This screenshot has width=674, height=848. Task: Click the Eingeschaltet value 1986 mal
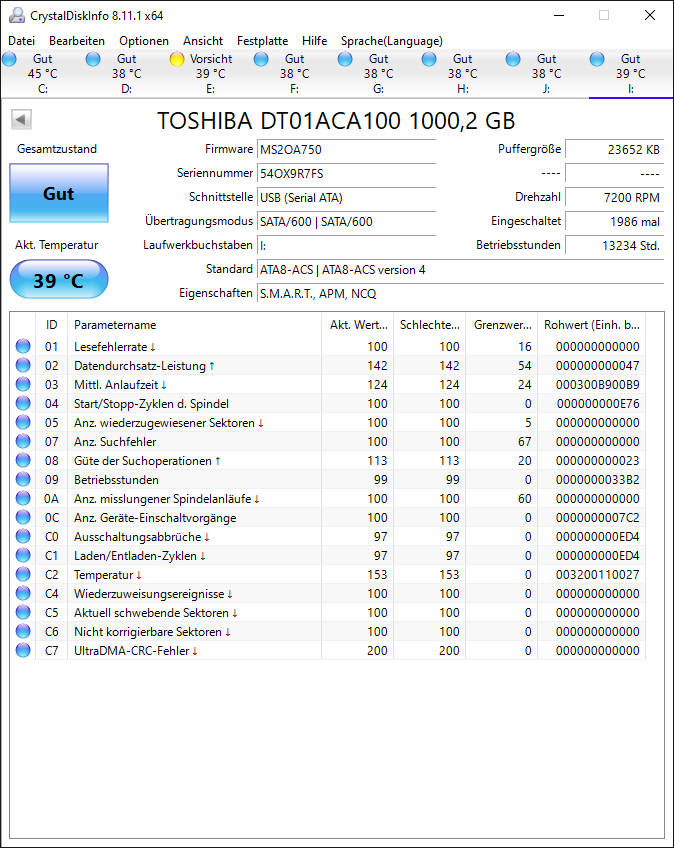(x=614, y=222)
